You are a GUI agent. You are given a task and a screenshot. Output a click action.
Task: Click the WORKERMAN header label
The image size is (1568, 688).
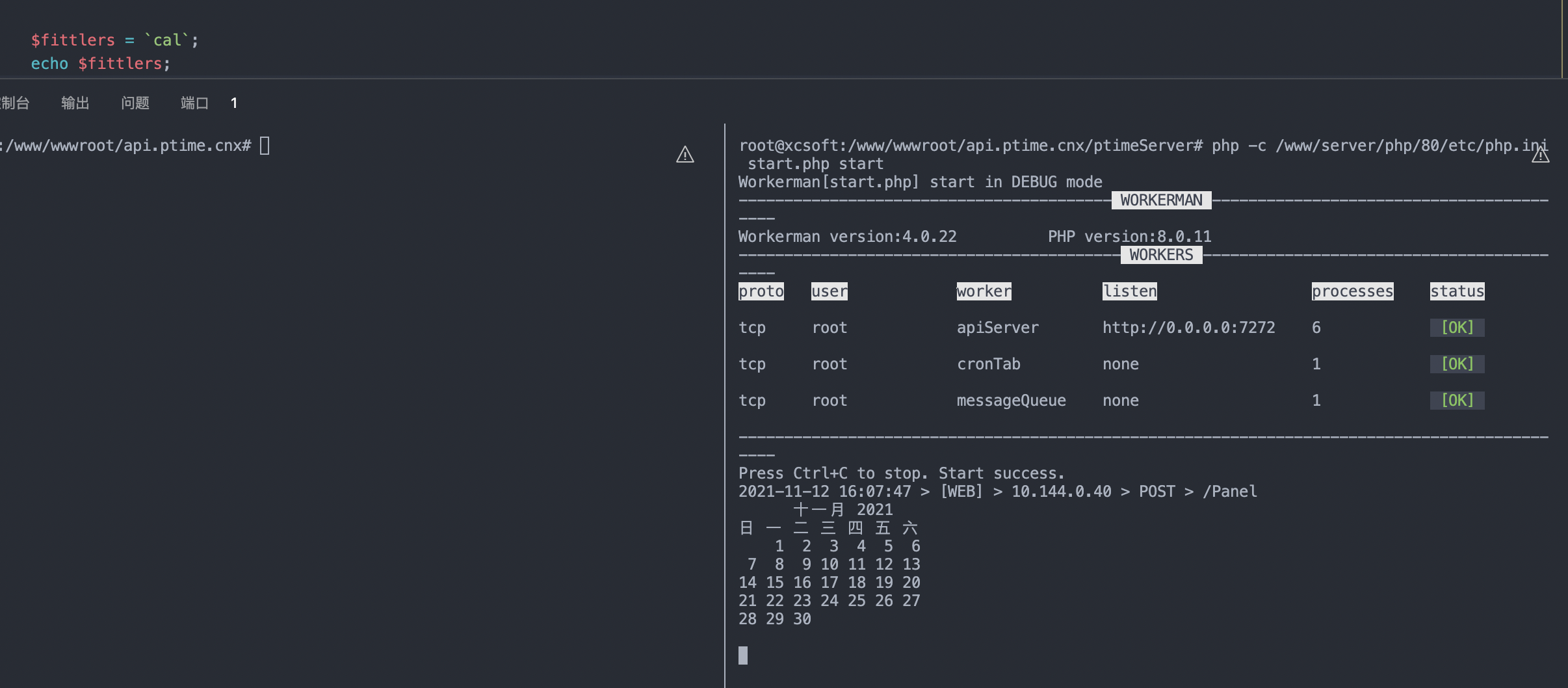(1161, 200)
